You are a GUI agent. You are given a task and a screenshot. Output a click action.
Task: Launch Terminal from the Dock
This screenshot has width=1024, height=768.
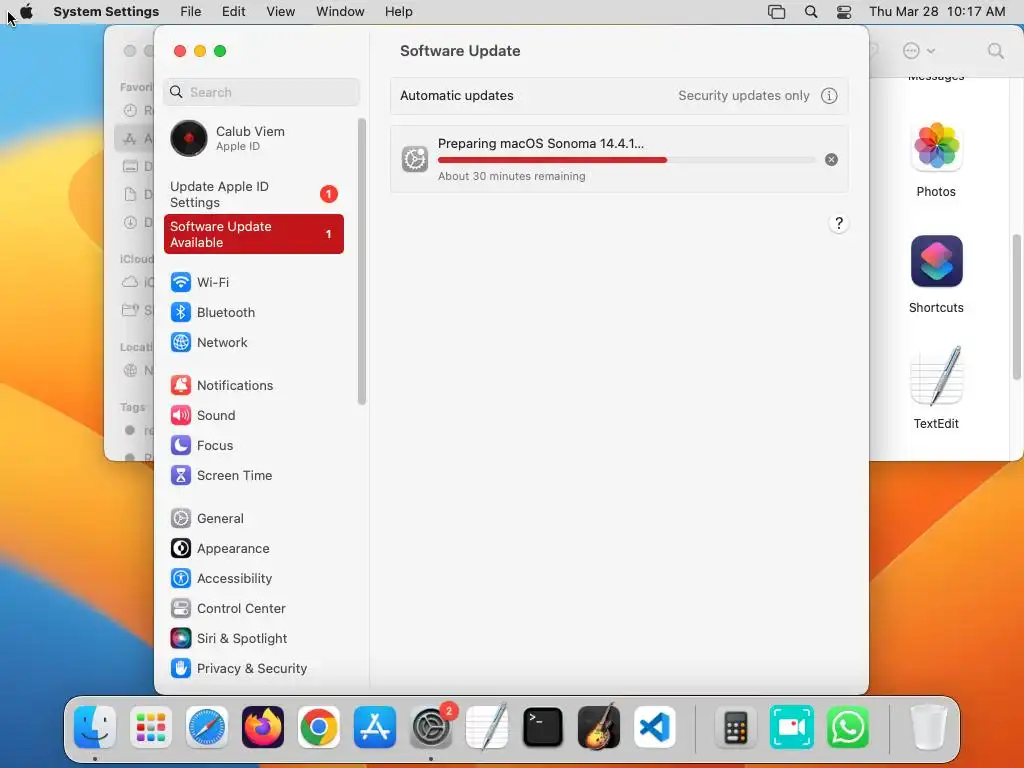point(543,727)
